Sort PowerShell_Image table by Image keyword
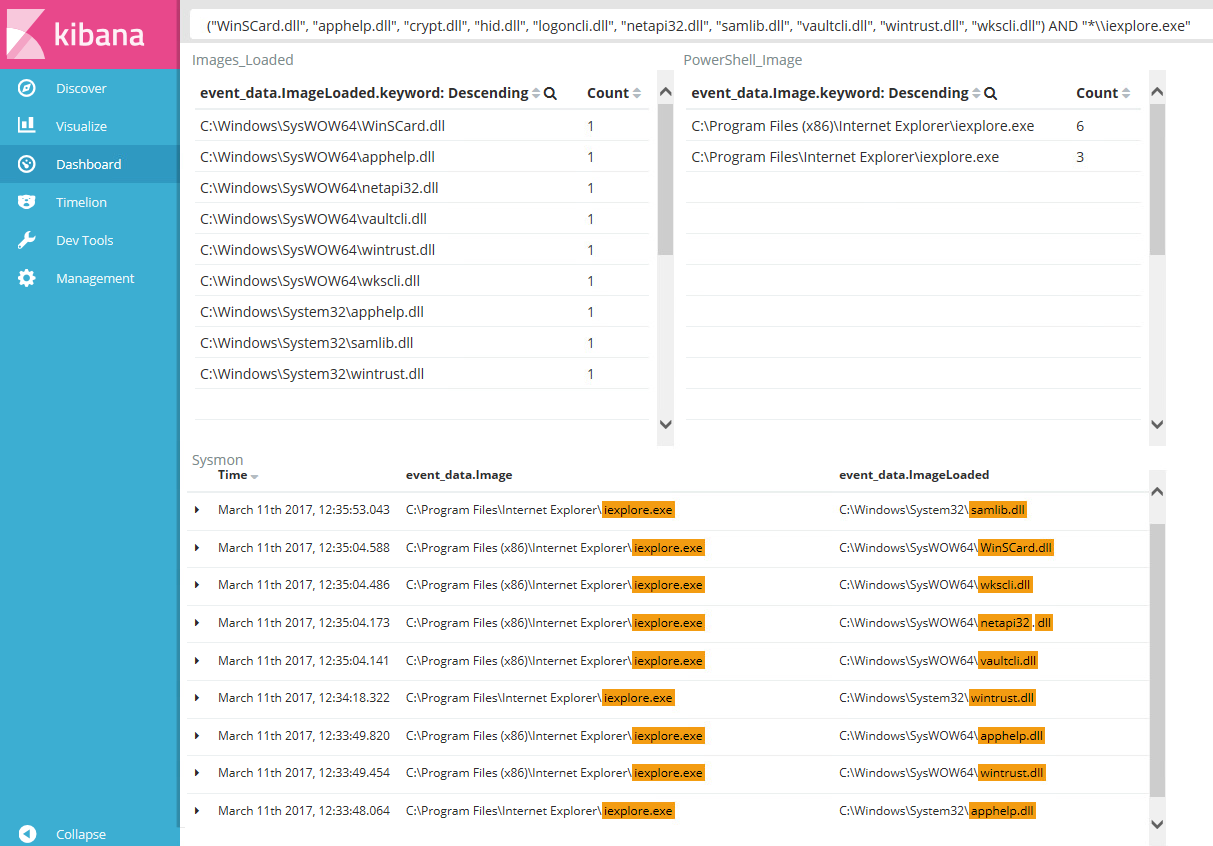Image resolution: width=1213 pixels, height=846 pixels. (976, 93)
